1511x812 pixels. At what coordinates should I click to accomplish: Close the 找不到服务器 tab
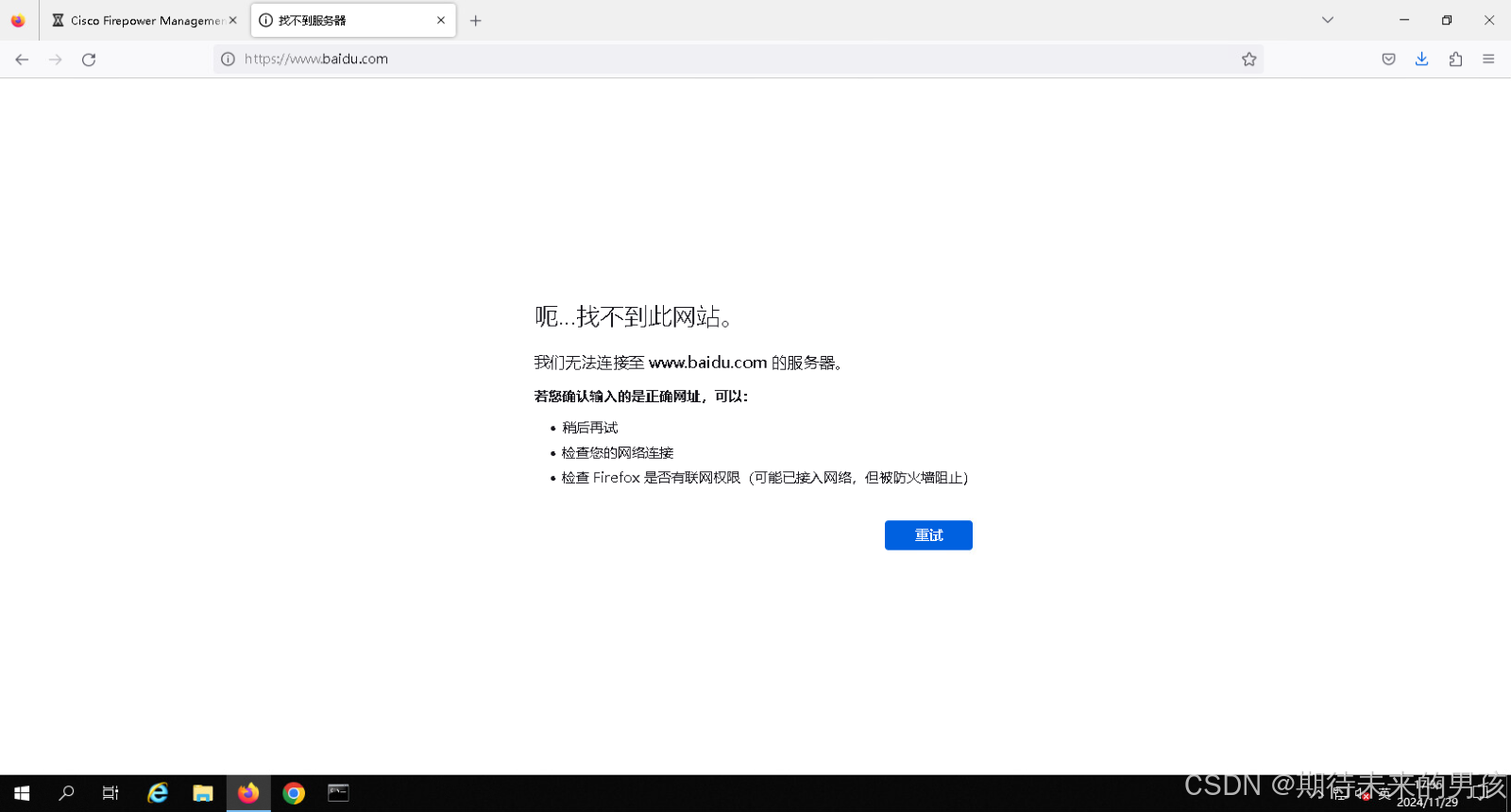click(441, 20)
